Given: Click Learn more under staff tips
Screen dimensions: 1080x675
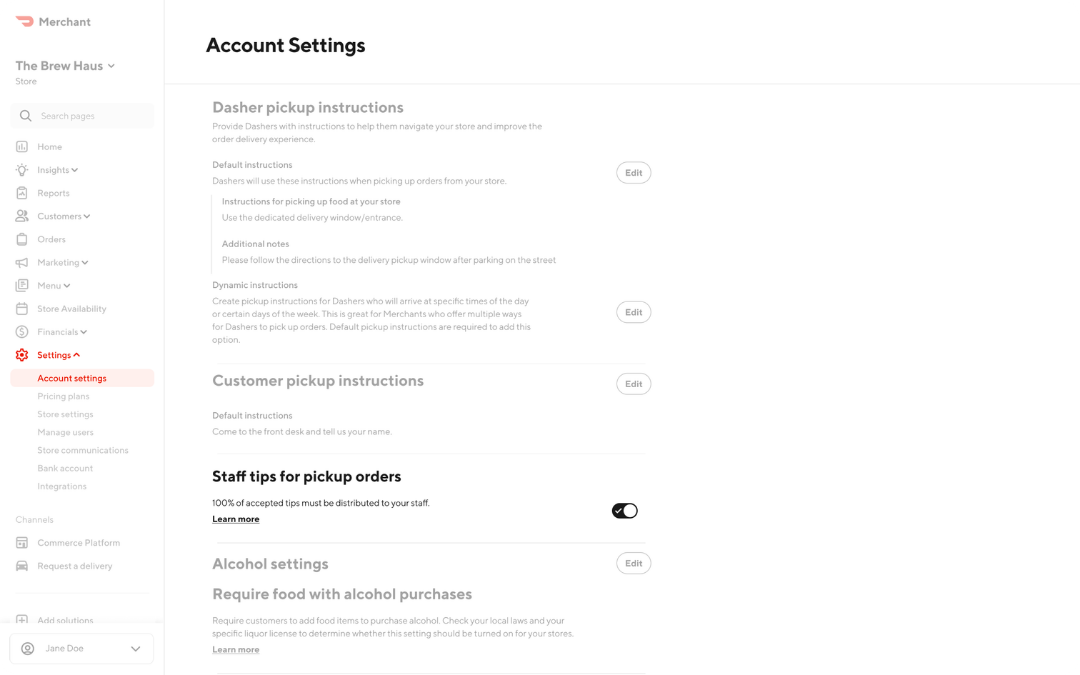Looking at the screenshot, I should [235, 518].
